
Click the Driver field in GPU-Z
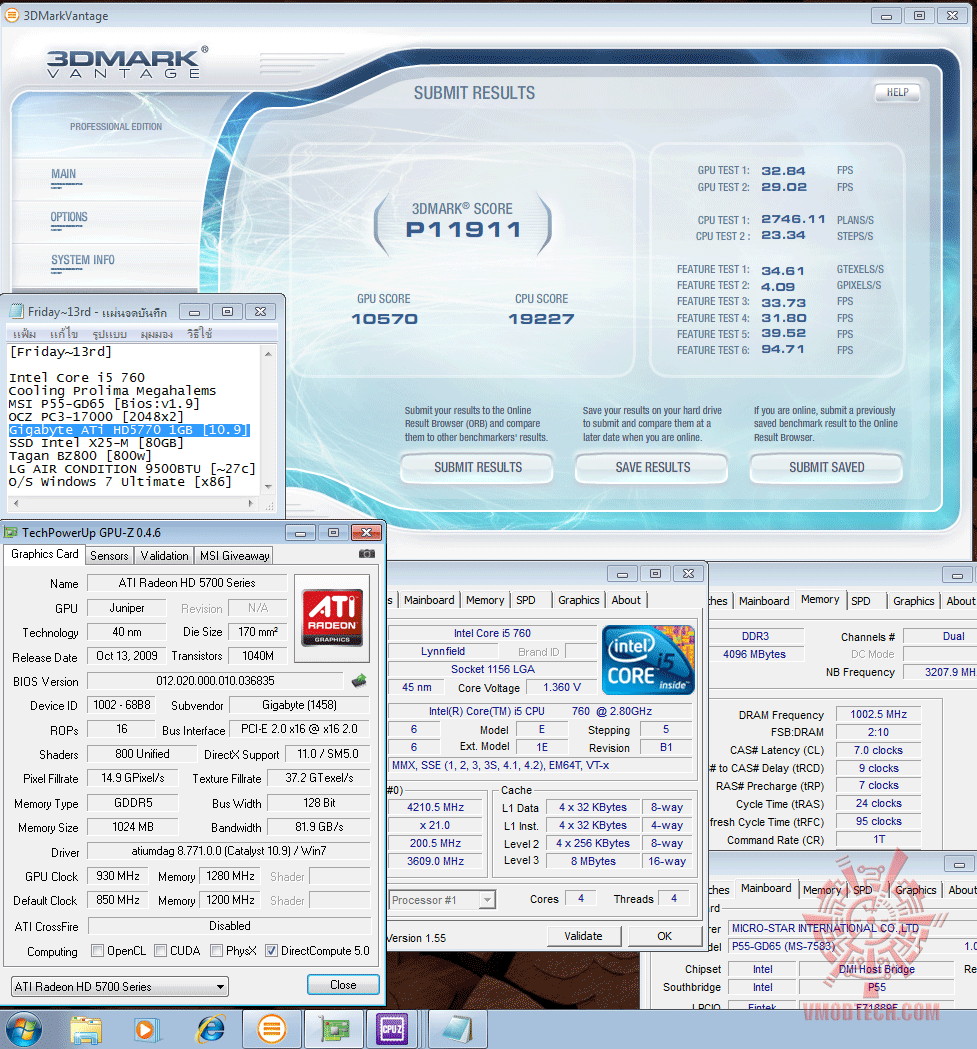229,851
